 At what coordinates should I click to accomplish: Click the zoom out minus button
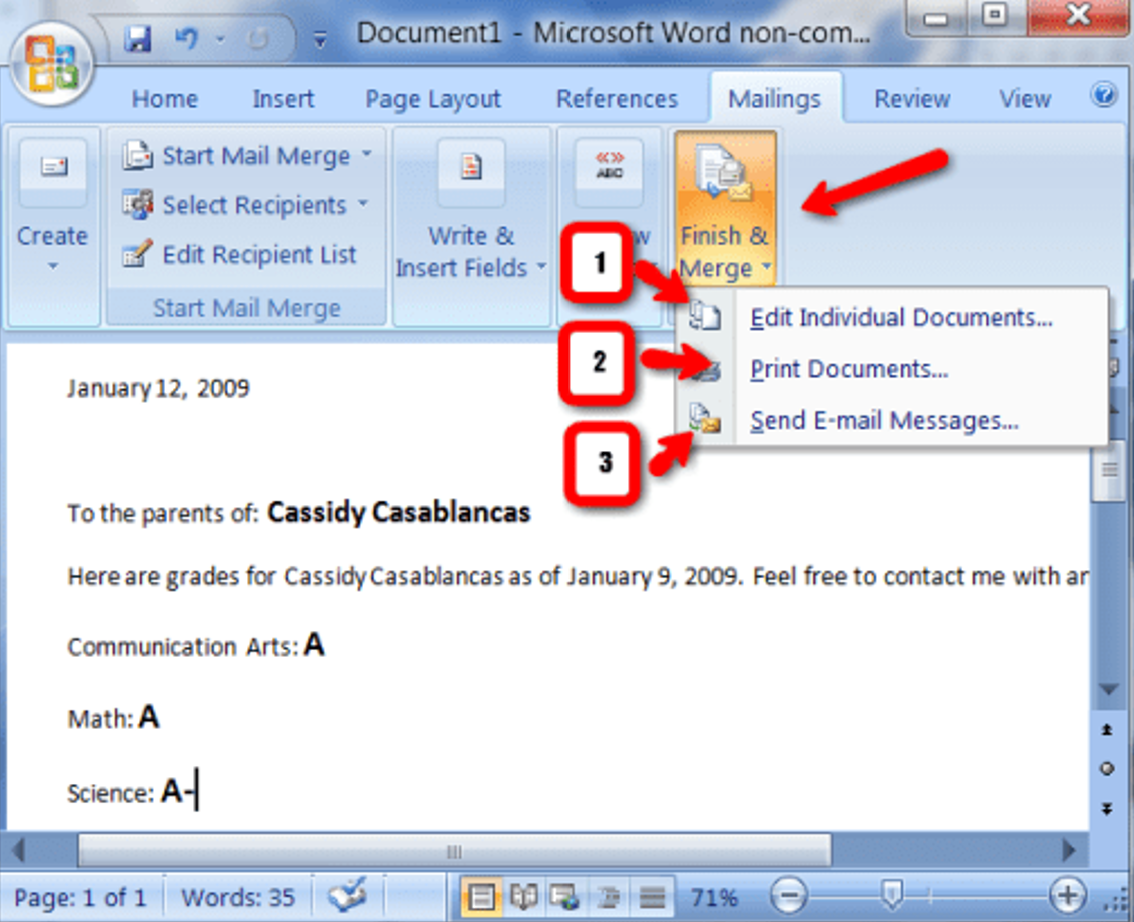[x=788, y=897]
